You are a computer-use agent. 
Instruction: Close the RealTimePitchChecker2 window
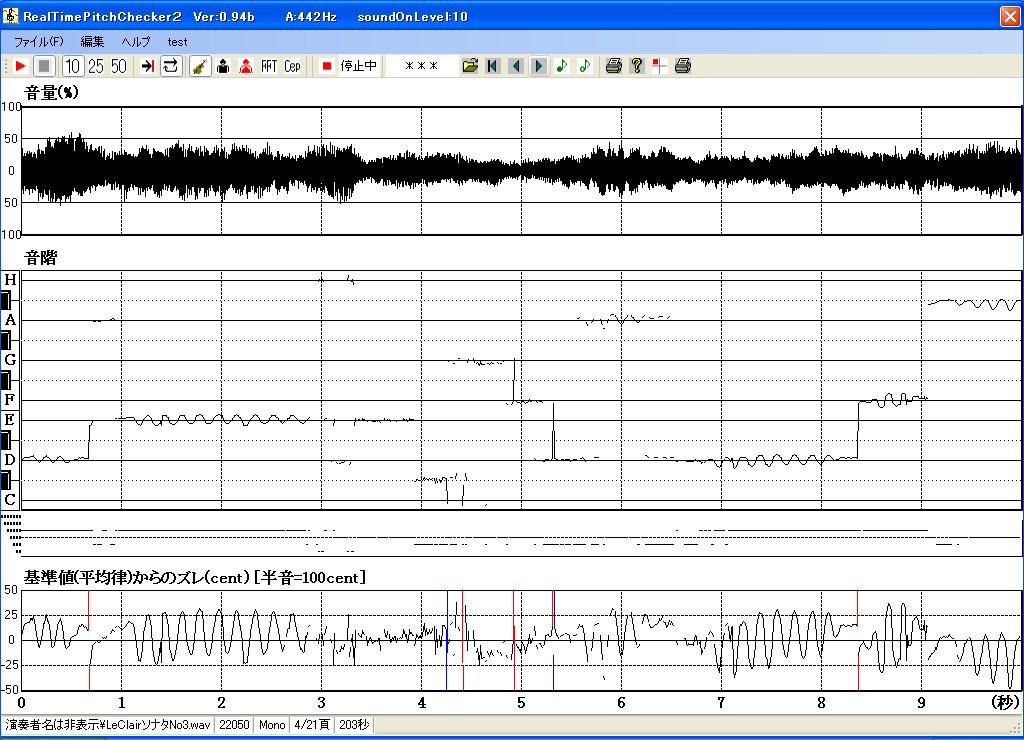point(1010,16)
